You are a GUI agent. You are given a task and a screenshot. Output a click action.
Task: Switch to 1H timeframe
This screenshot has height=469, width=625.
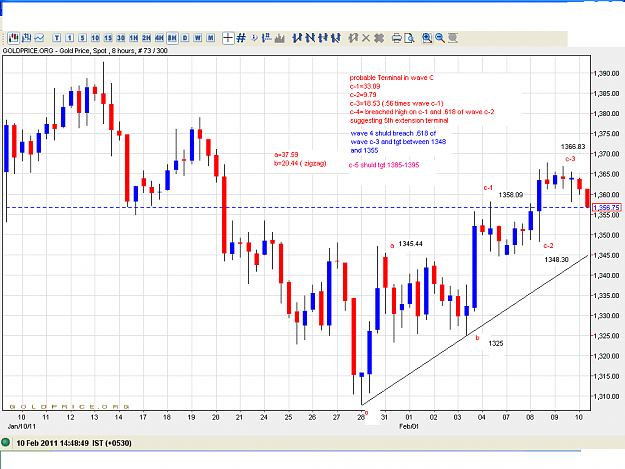[x=134, y=38]
